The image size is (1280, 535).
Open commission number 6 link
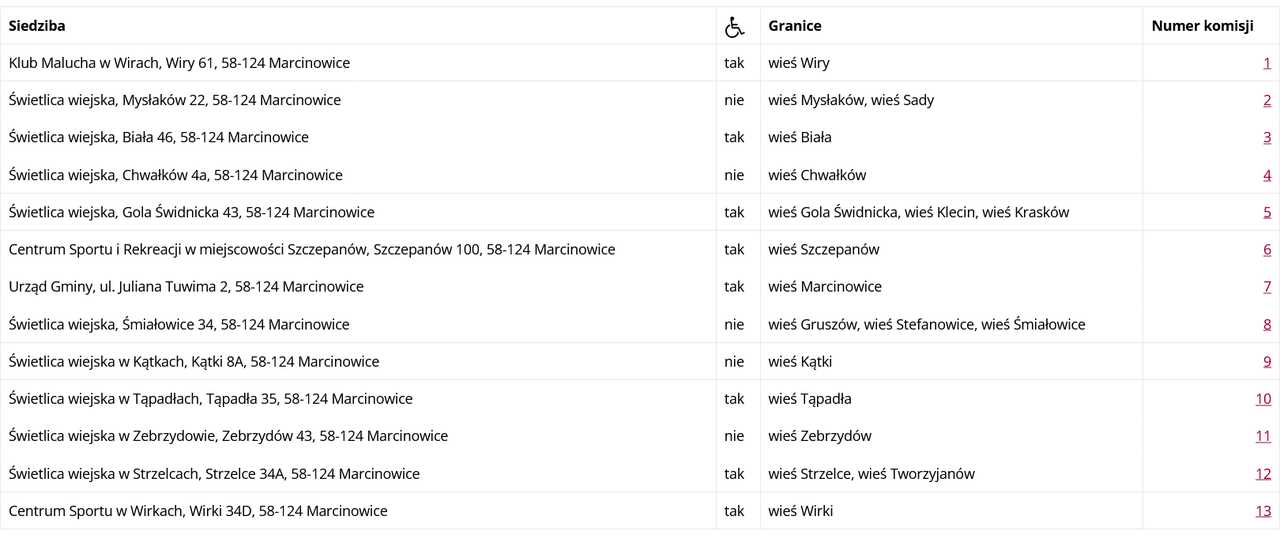point(1267,249)
